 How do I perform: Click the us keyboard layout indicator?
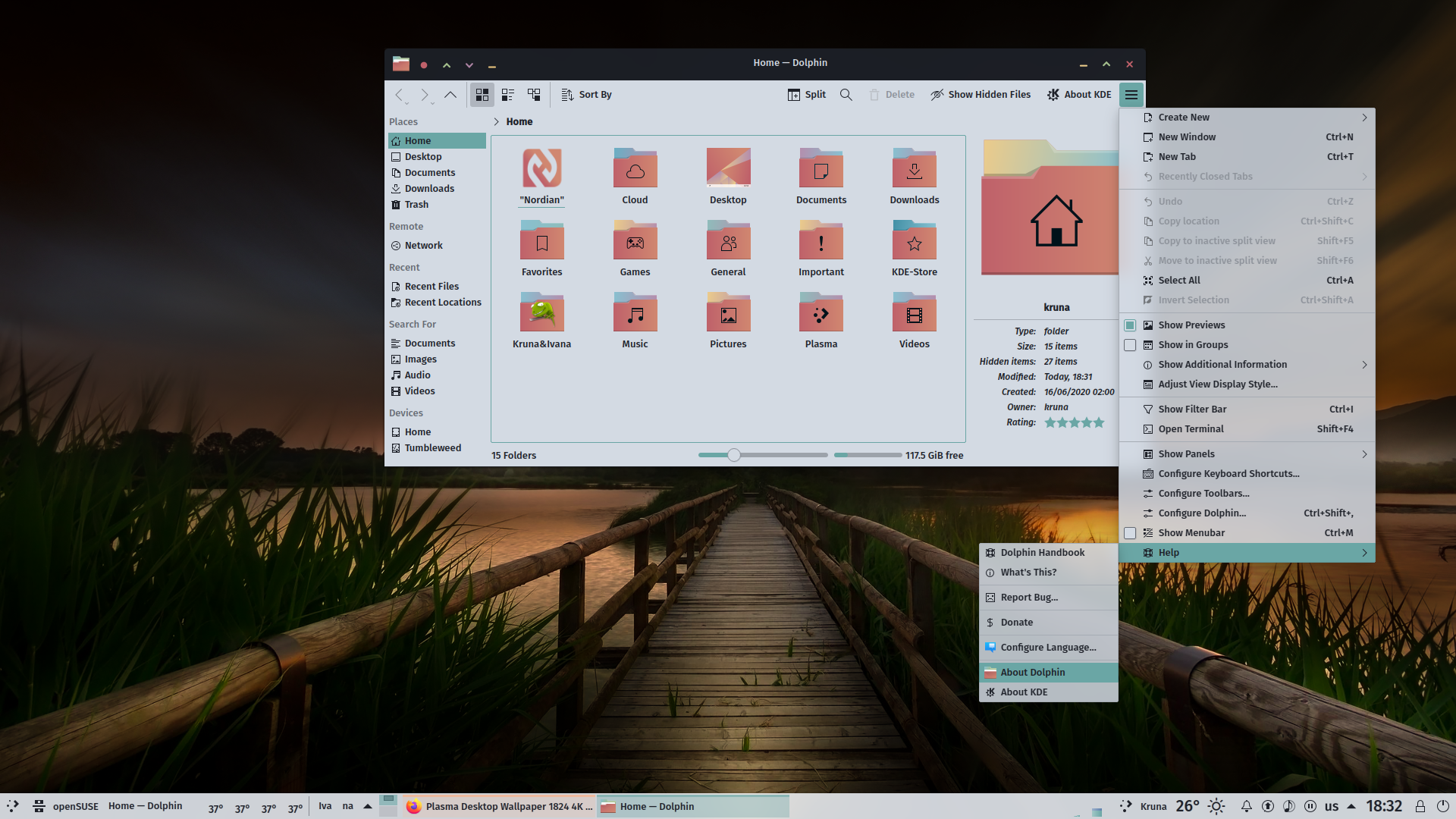coord(1332,806)
